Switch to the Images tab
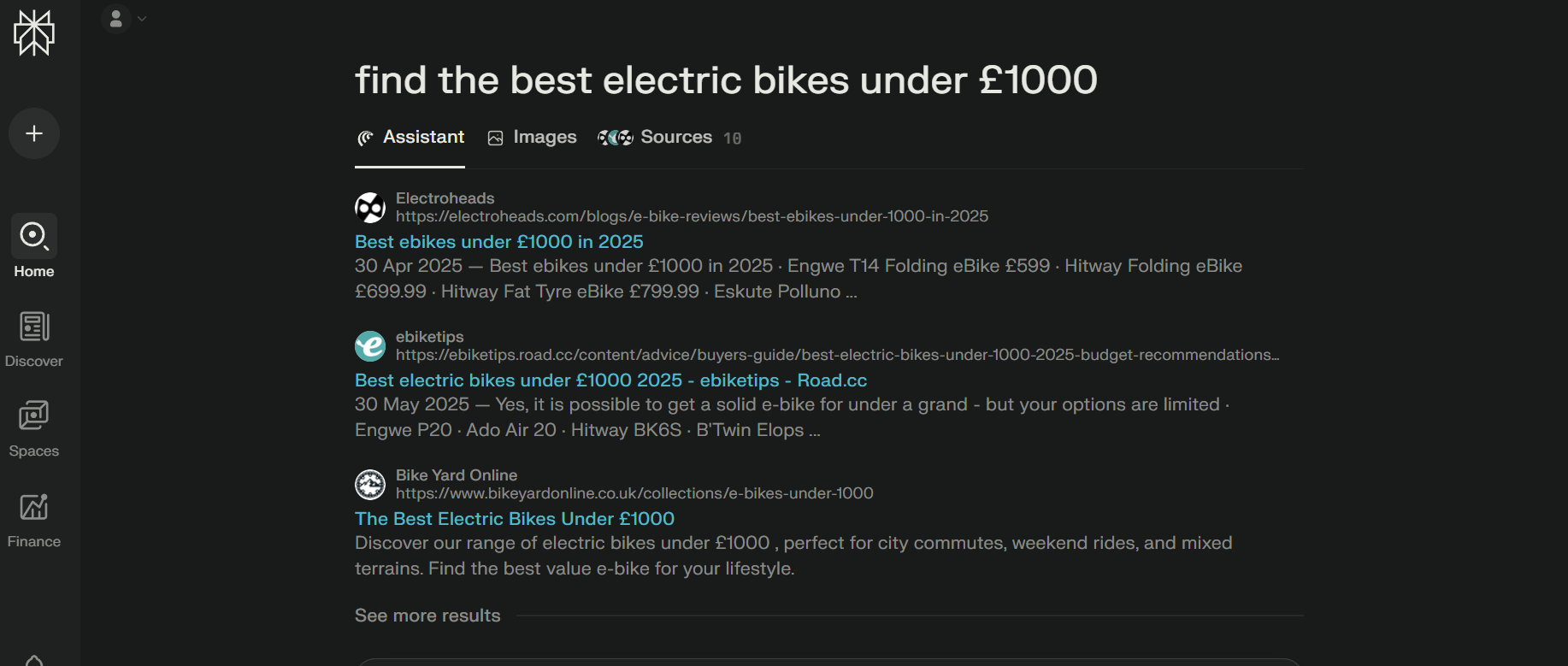Image resolution: width=1568 pixels, height=666 pixels. (532, 138)
